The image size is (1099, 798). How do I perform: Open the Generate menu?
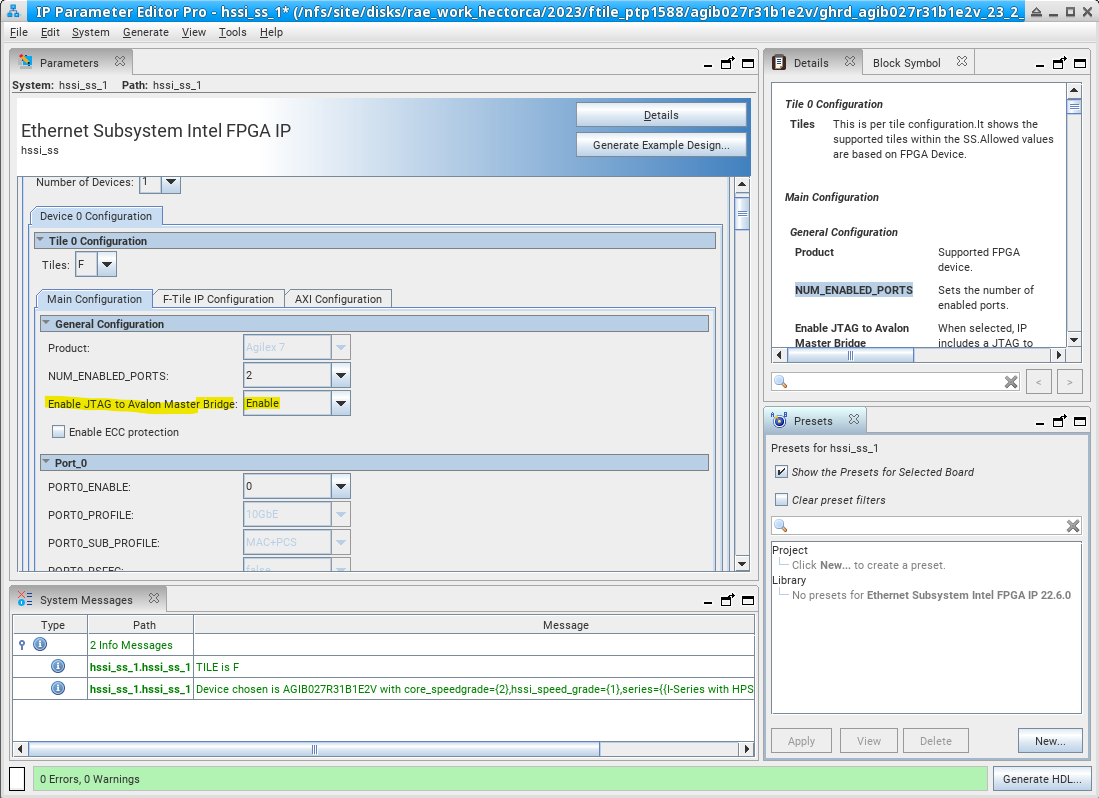point(145,32)
